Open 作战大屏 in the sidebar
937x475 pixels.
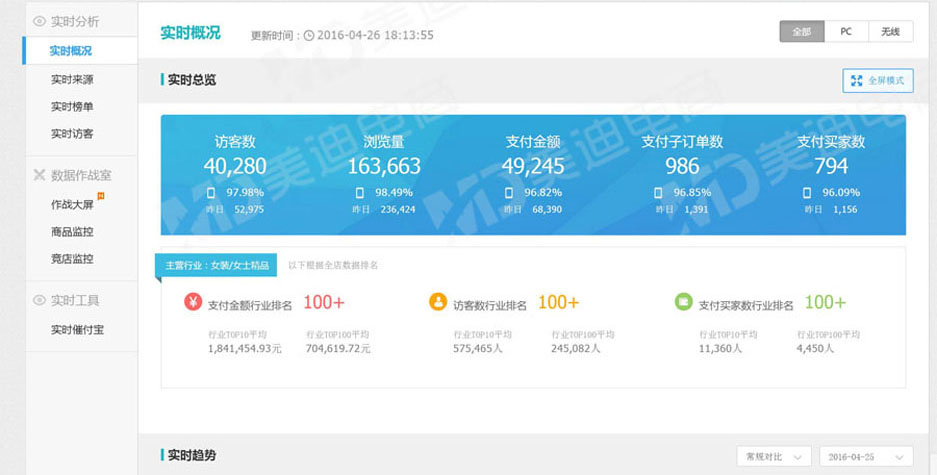pos(72,205)
